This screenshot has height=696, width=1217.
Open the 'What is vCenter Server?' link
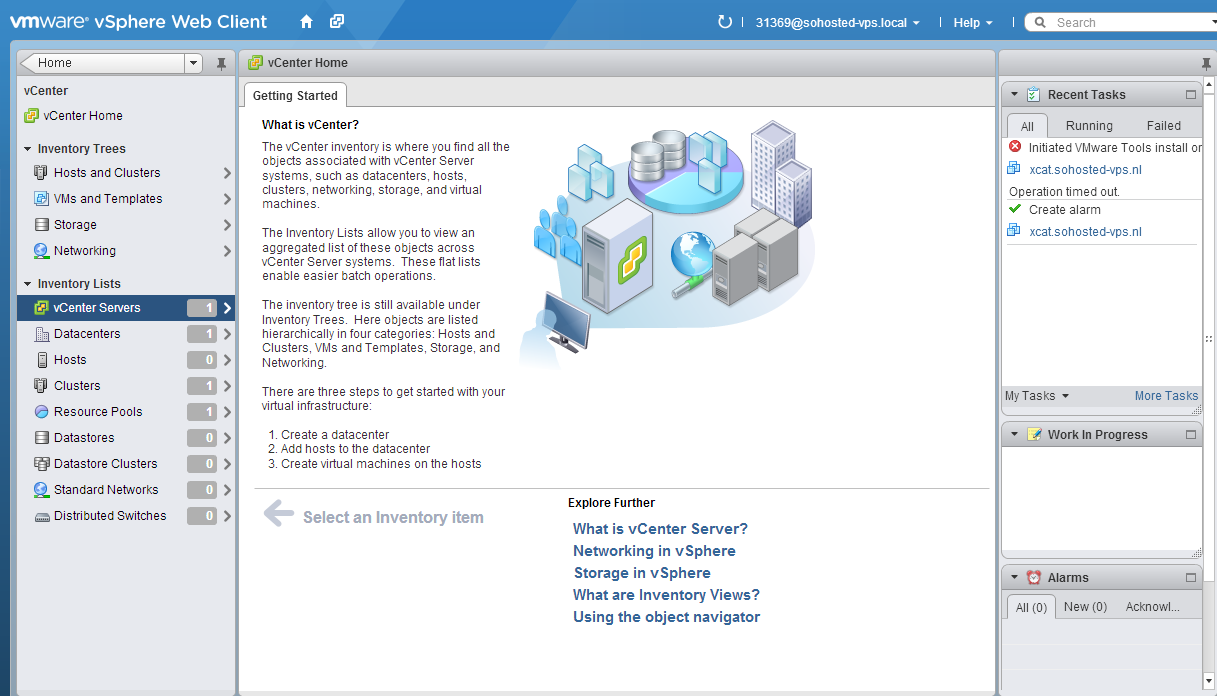tap(660, 529)
